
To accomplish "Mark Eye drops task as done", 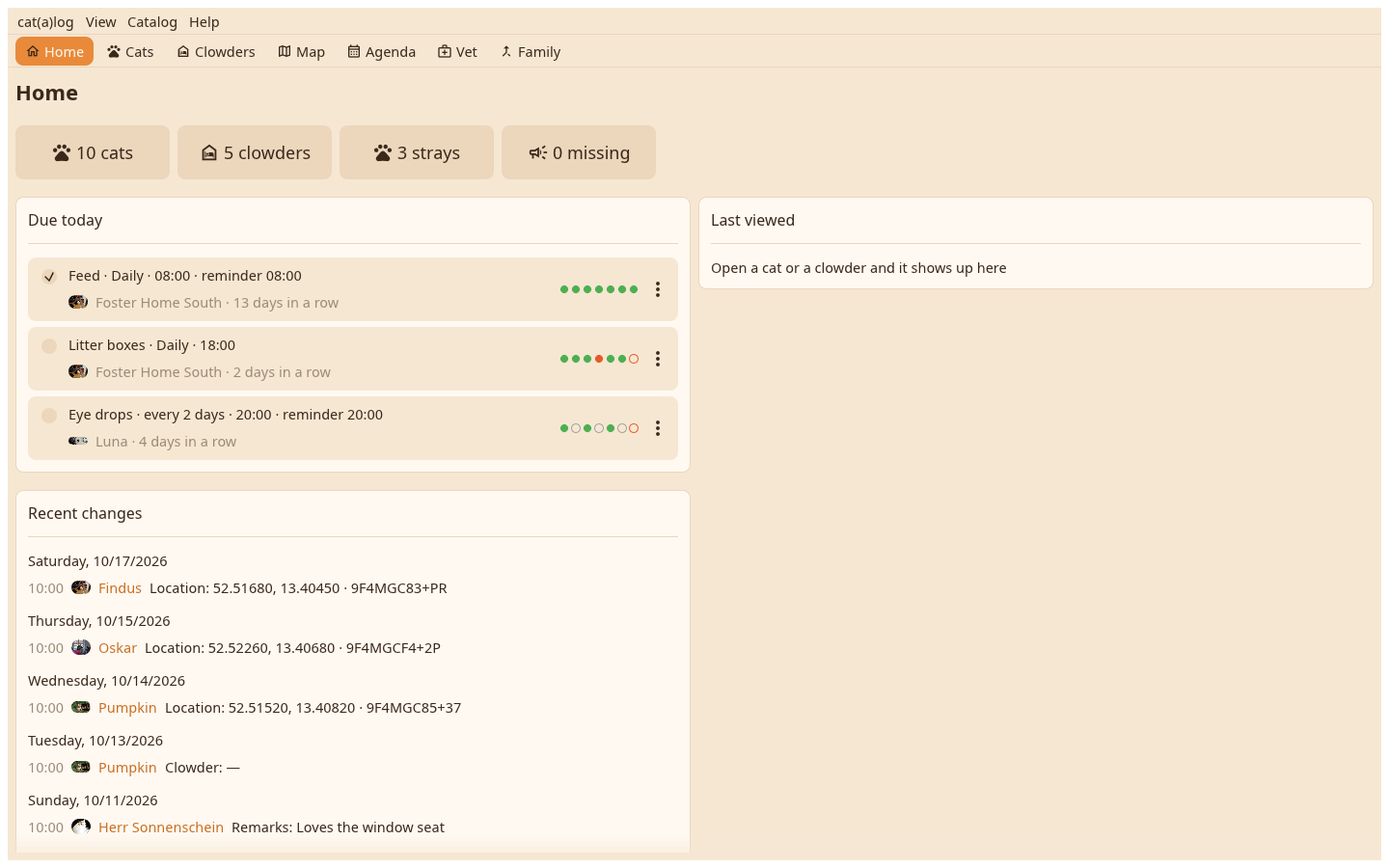I will click(x=49, y=416).
